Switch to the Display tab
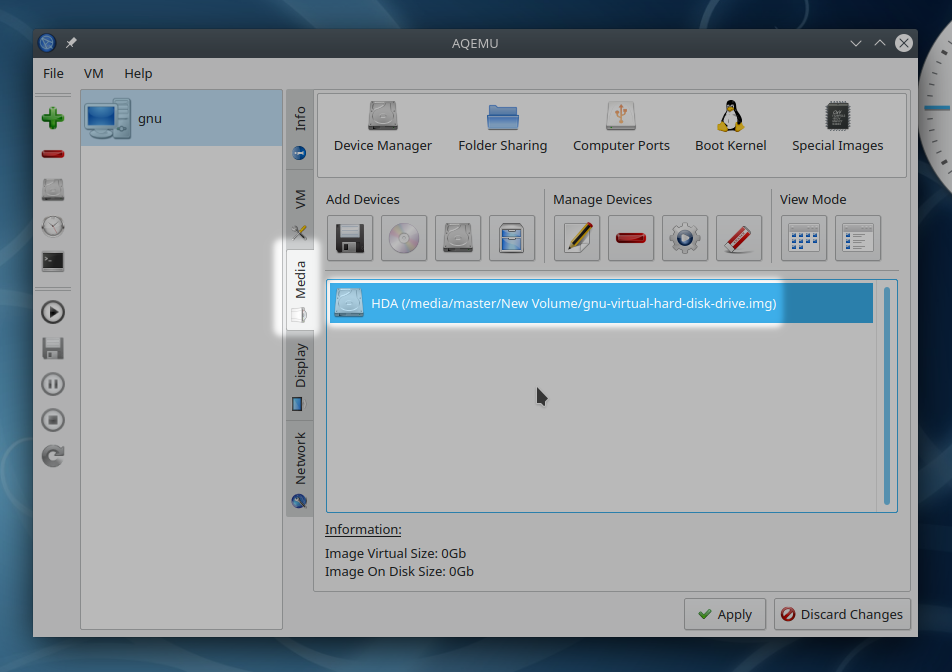Viewport: 952px width, 672px height. pos(300,376)
